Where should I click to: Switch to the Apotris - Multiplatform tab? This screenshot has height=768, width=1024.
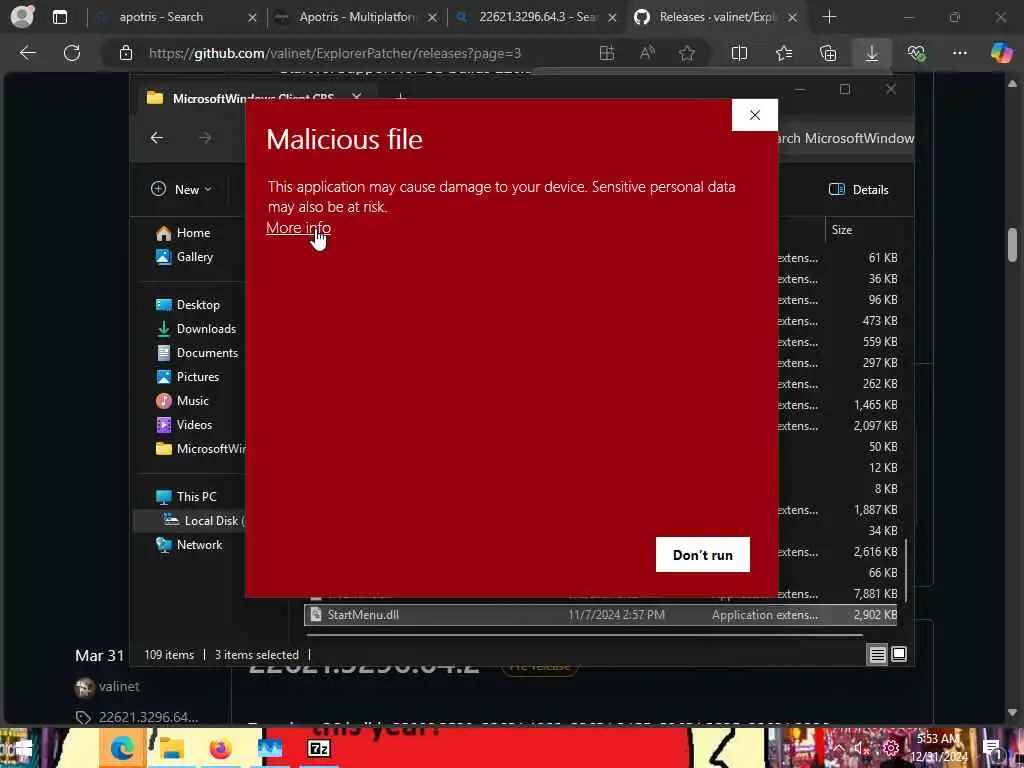357,17
